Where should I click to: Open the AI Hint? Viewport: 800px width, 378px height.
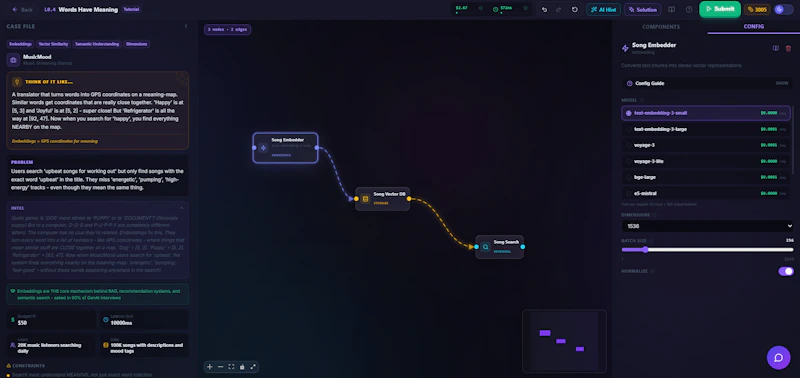(603, 10)
